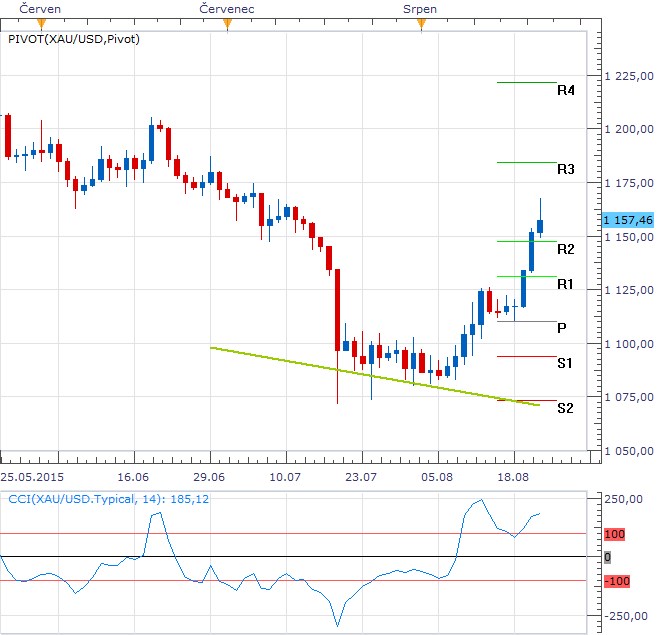Click the P pivot level label

(x=561, y=328)
